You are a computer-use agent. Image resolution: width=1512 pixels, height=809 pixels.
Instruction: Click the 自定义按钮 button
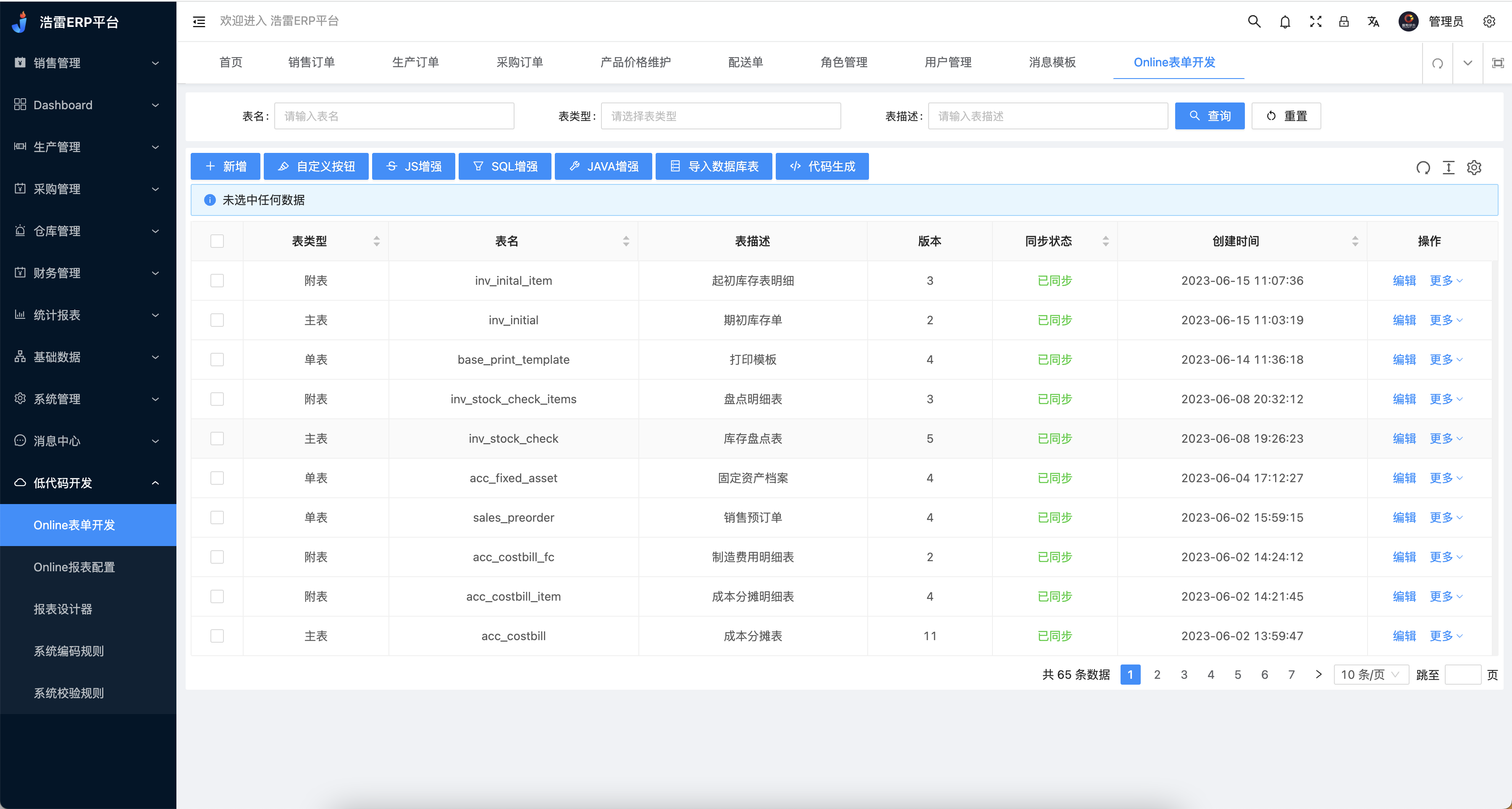pyautogui.click(x=316, y=167)
